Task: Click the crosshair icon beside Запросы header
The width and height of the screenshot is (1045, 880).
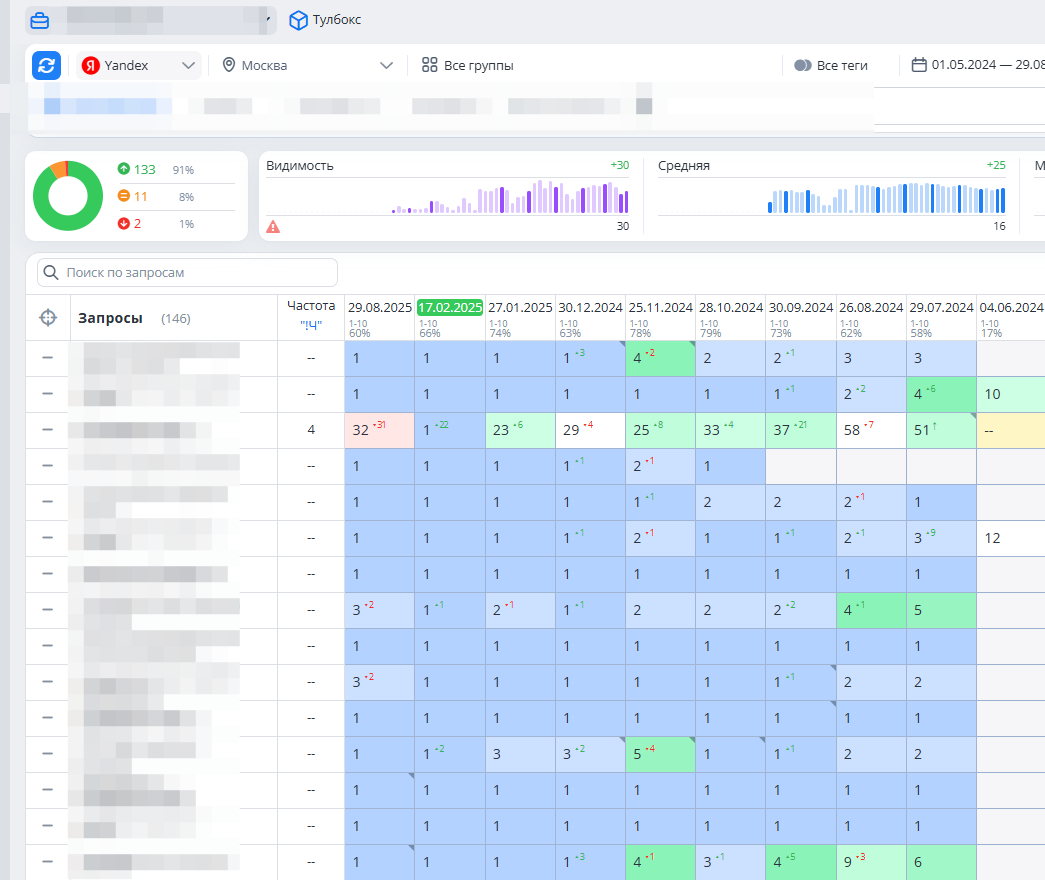Action: coord(48,318)
